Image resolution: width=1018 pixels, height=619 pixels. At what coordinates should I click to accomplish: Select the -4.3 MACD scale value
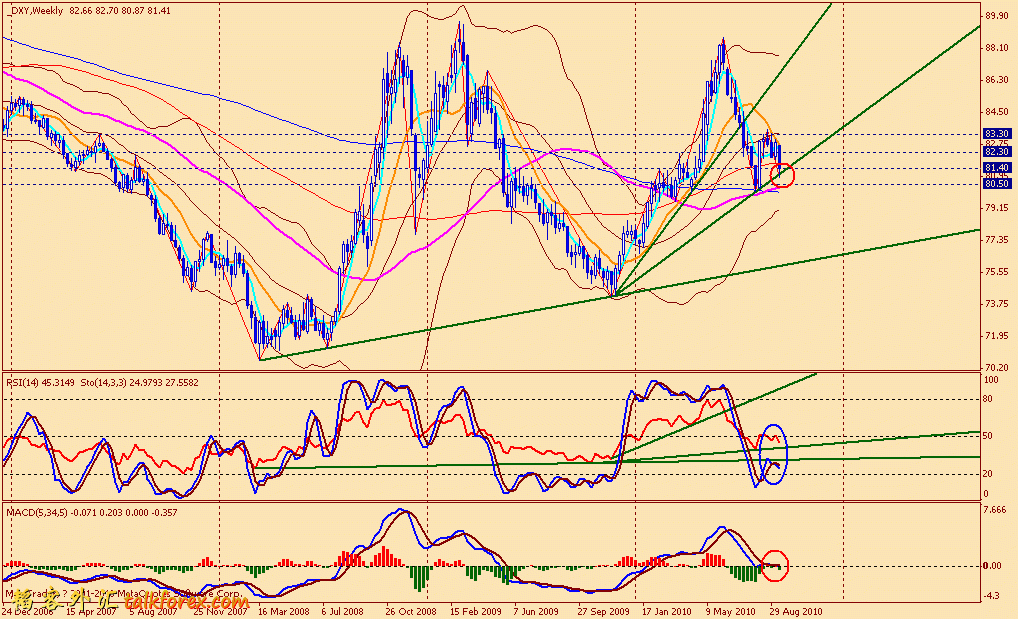[992, 596]
